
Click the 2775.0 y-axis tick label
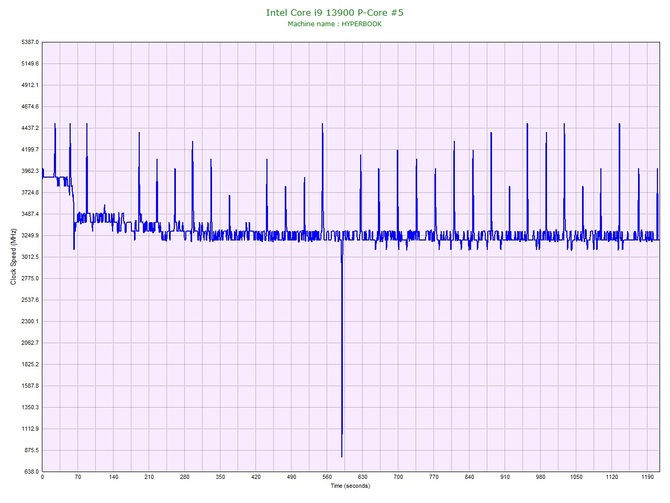tap(24, 279)
